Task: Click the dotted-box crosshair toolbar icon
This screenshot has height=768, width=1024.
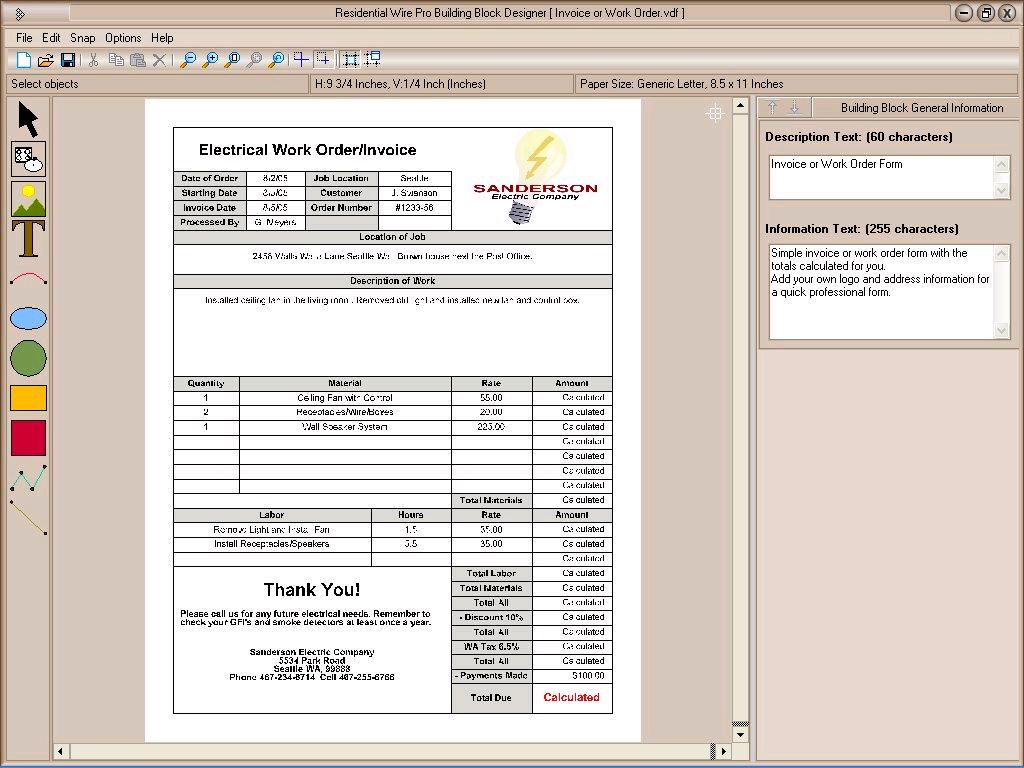Action: [323, 59]
